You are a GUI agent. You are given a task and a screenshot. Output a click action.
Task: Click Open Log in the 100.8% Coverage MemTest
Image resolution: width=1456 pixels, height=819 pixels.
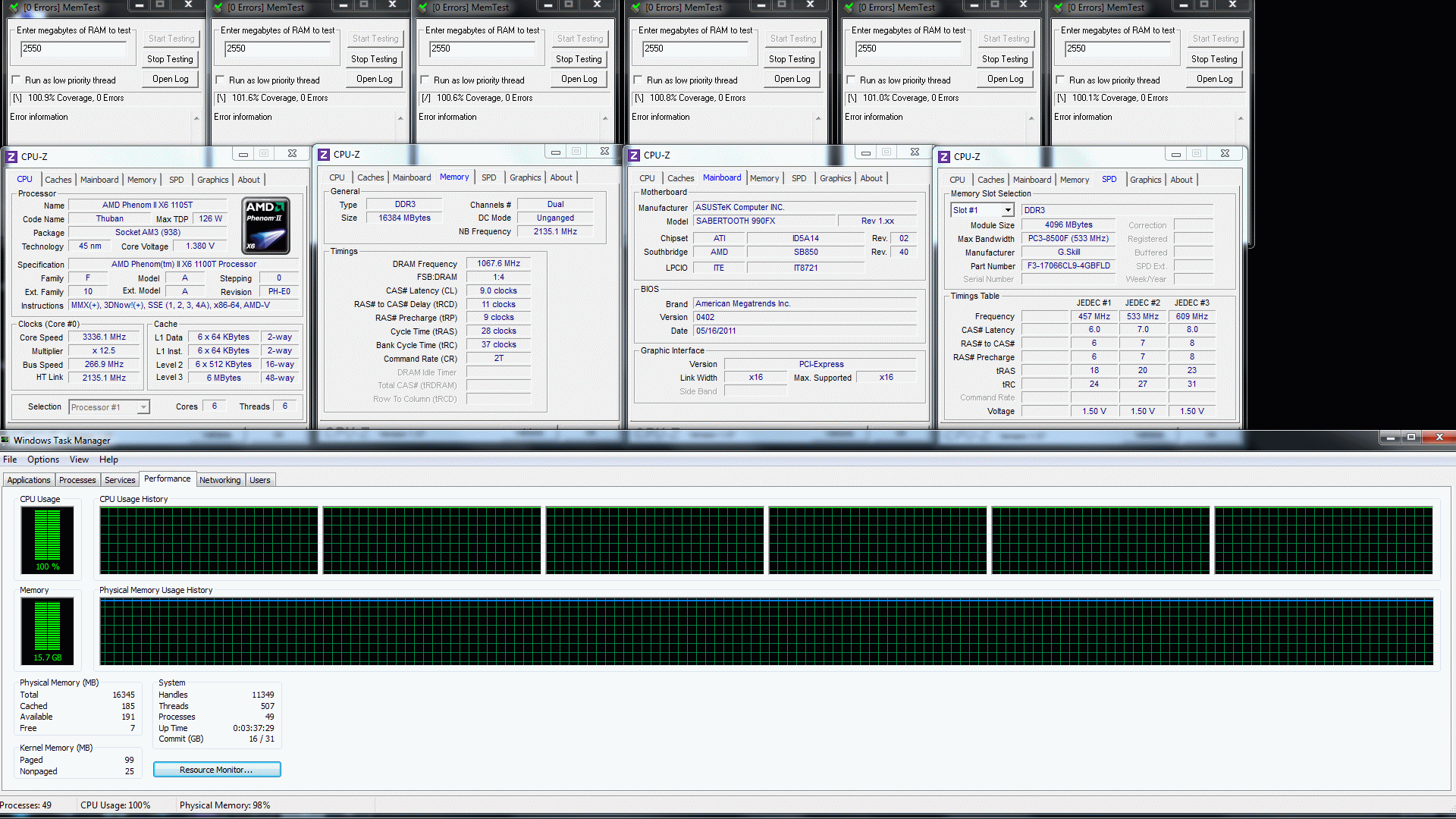point(792,79)
